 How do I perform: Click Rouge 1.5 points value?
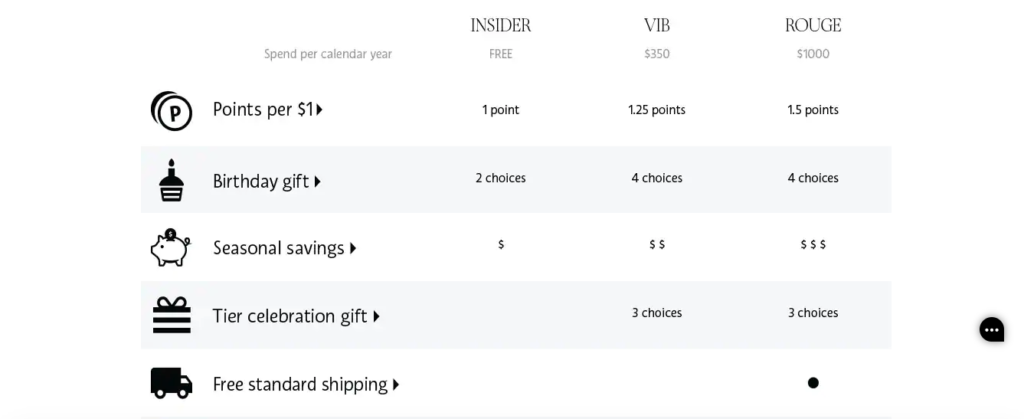click(813, 110)
